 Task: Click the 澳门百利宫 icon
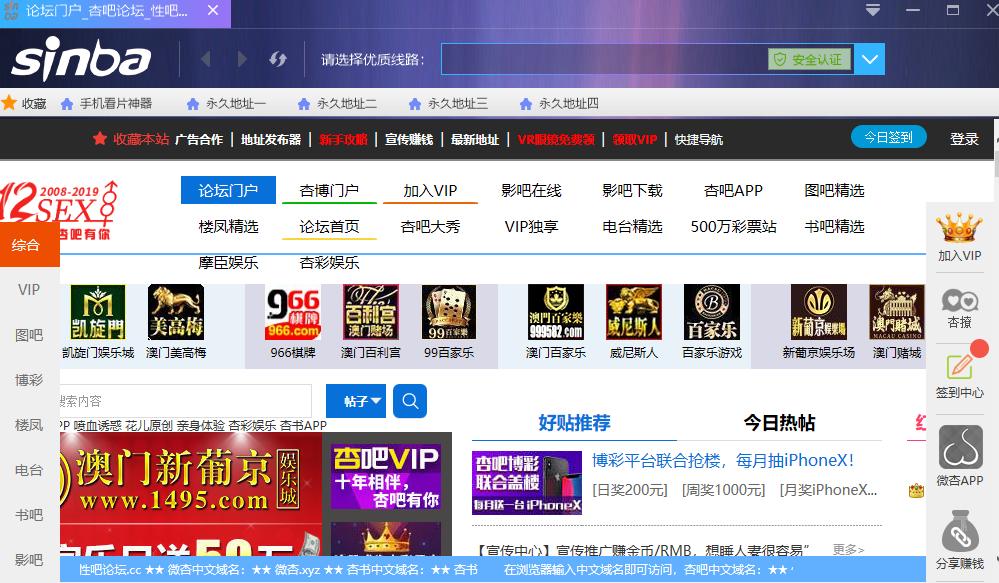pyautogui.click(x=371, y=312)
